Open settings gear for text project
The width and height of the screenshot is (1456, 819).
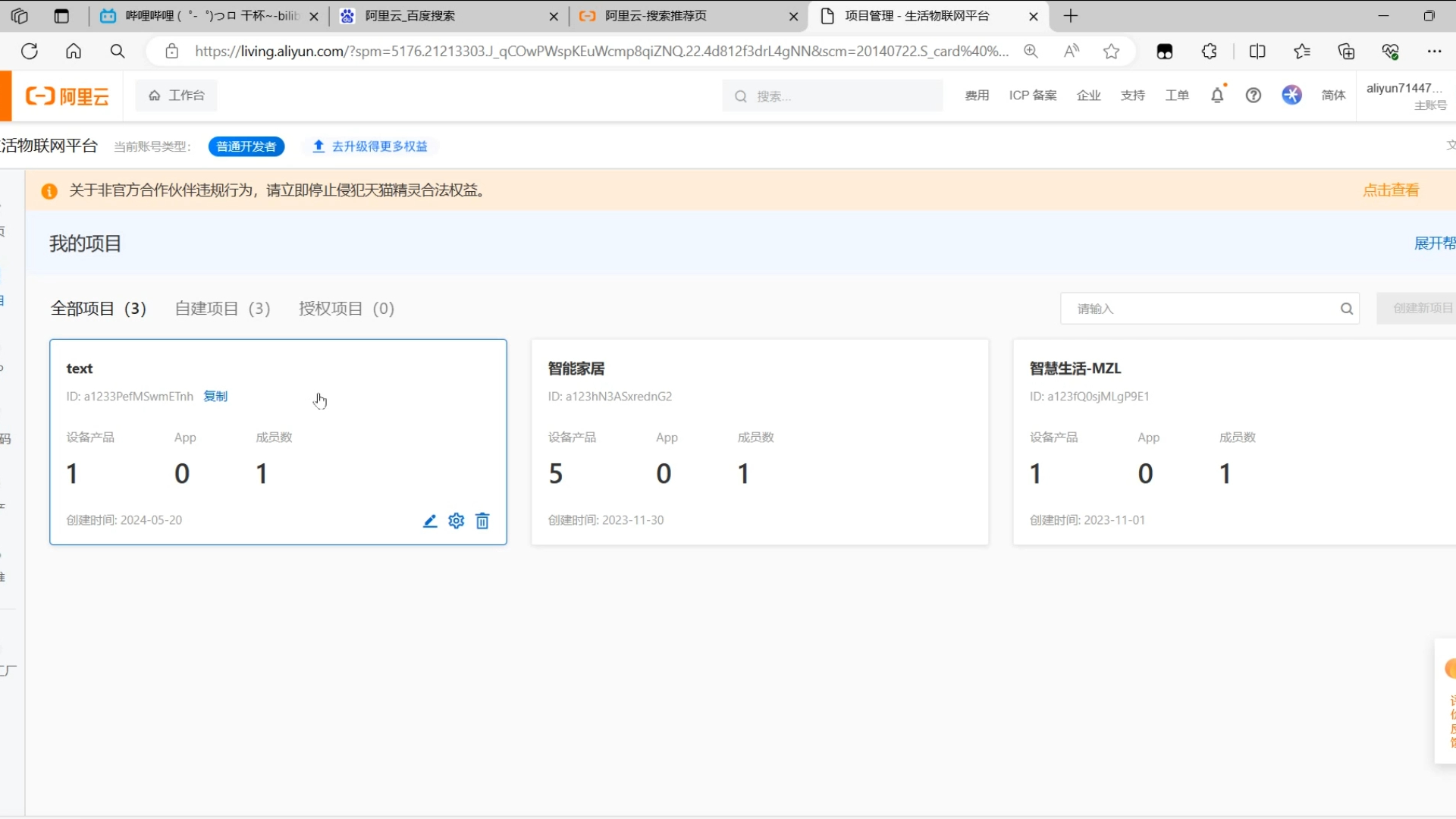point(457,521)
